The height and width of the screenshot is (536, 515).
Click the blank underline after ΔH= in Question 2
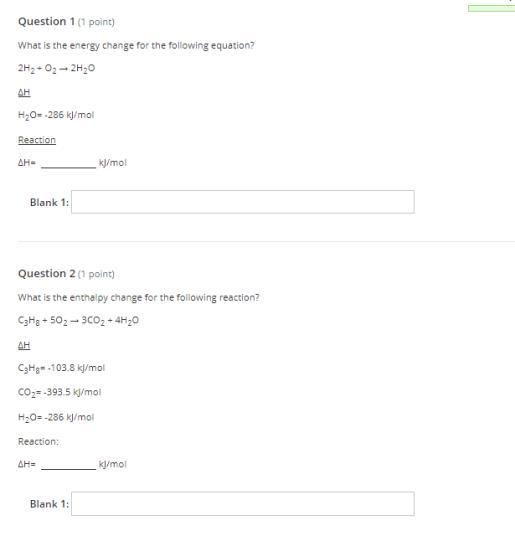click(x=68, y=469)
